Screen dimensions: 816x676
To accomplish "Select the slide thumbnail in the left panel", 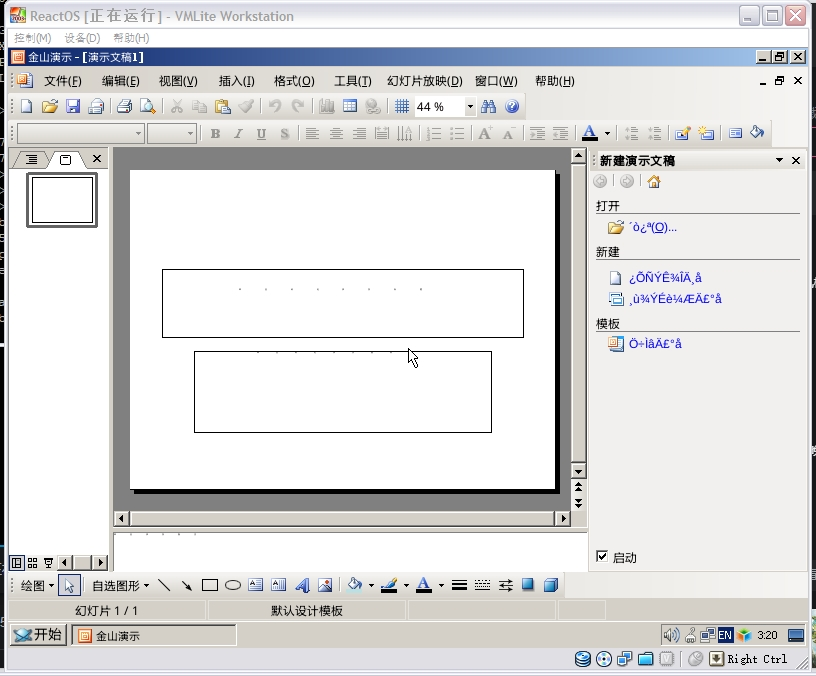I will point(62,200).
